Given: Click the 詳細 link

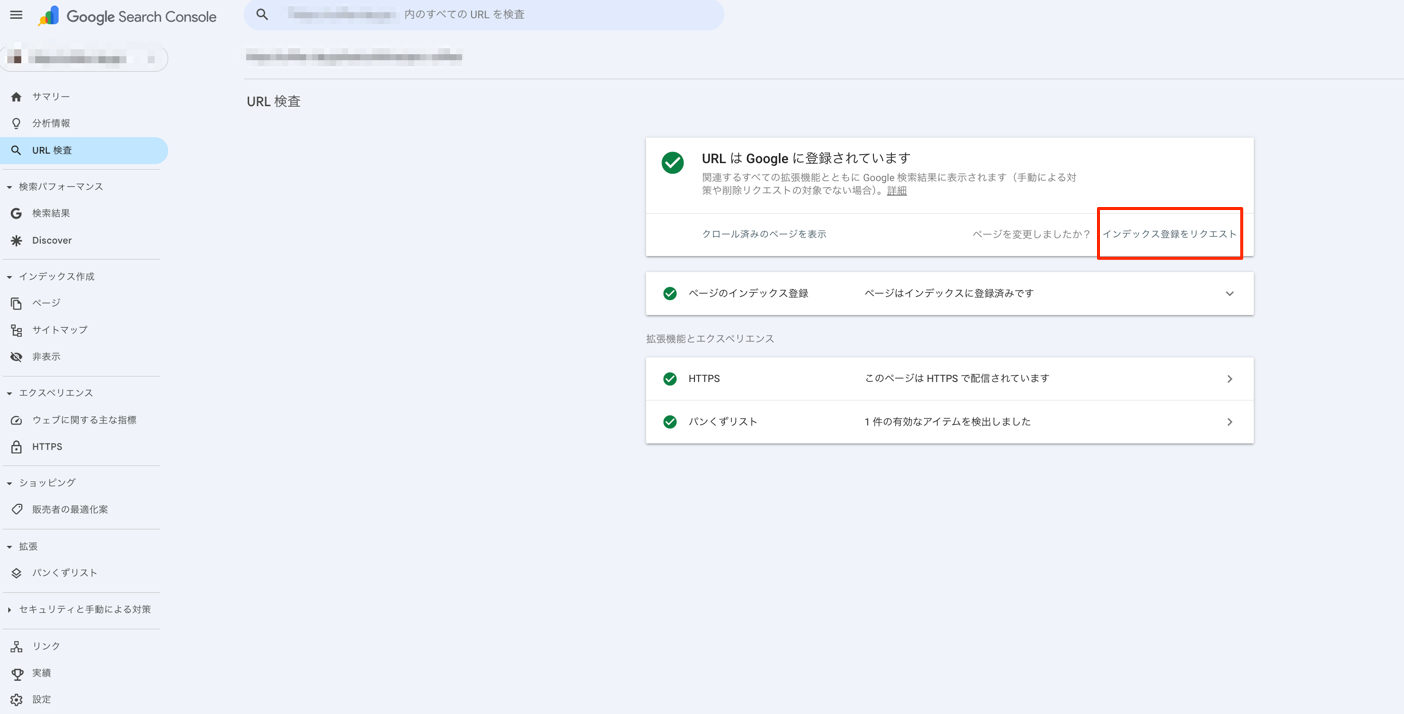Looking at the screenshot, I should [x=896, y=191].
